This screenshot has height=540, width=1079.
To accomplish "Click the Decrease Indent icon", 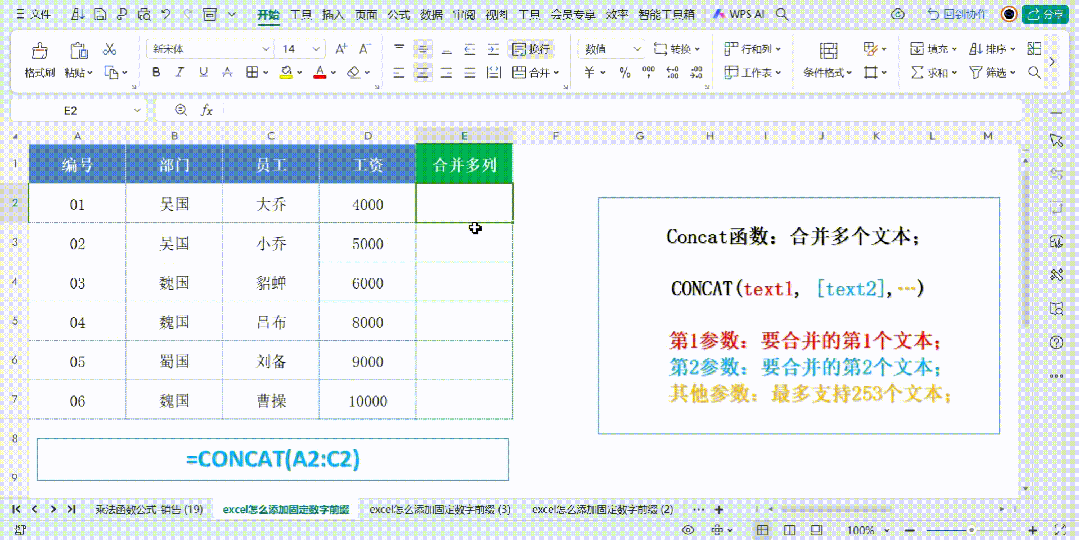I will click(x=470, y=50).
